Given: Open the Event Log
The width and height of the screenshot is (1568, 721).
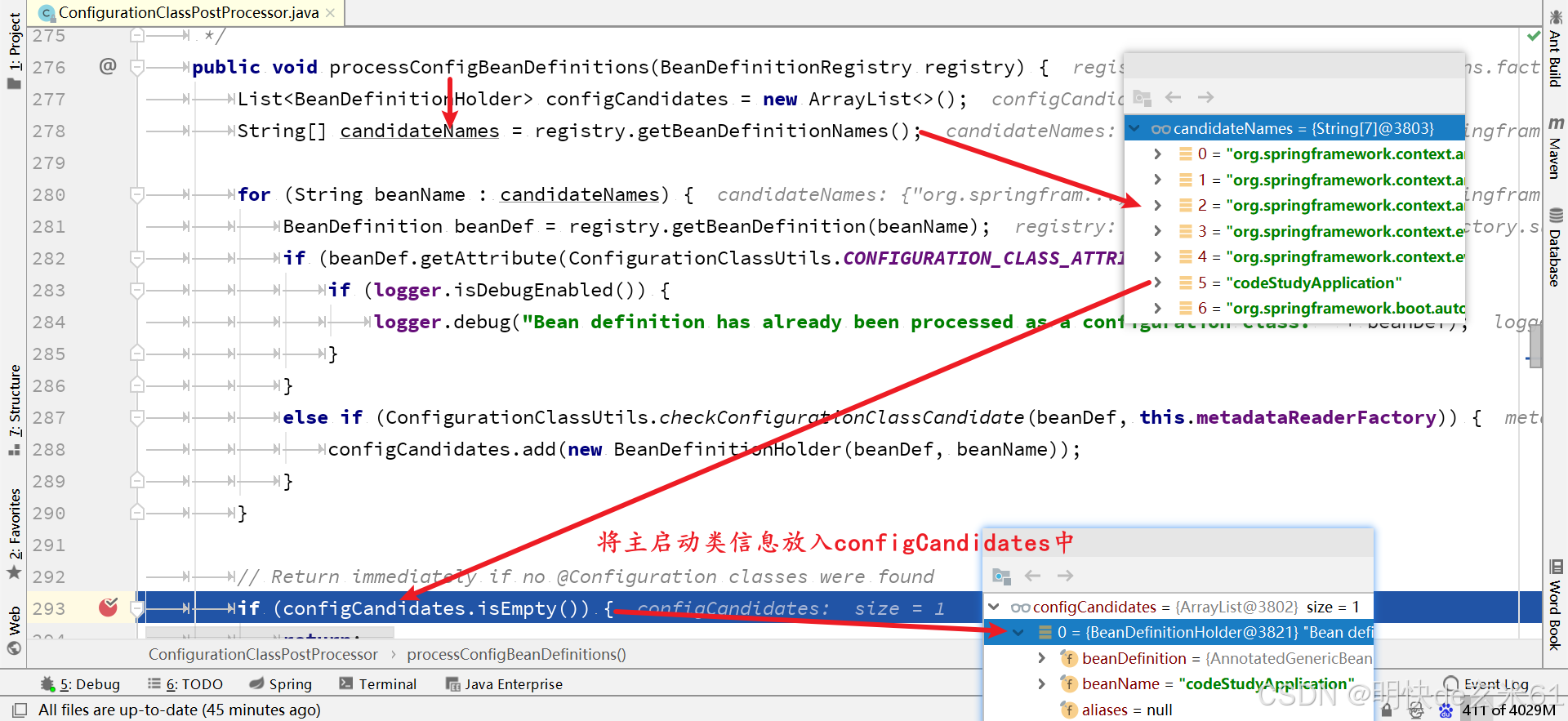Looking at the screenshot, I should [x=1486, y=684].
